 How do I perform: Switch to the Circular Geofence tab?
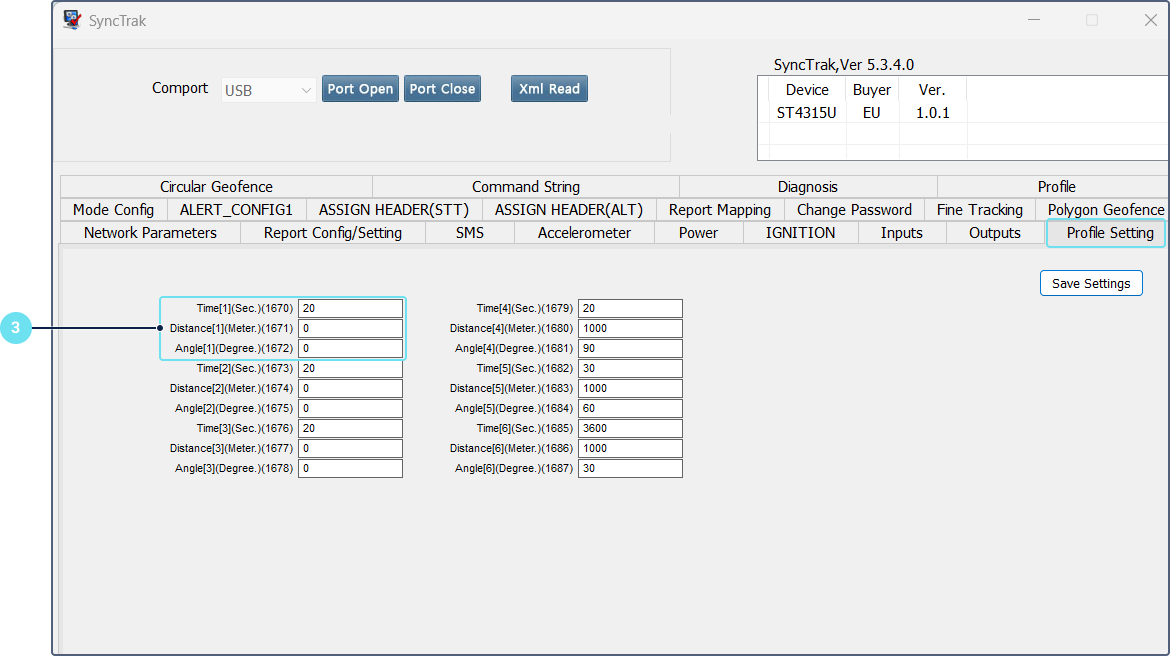click(216, 187)
